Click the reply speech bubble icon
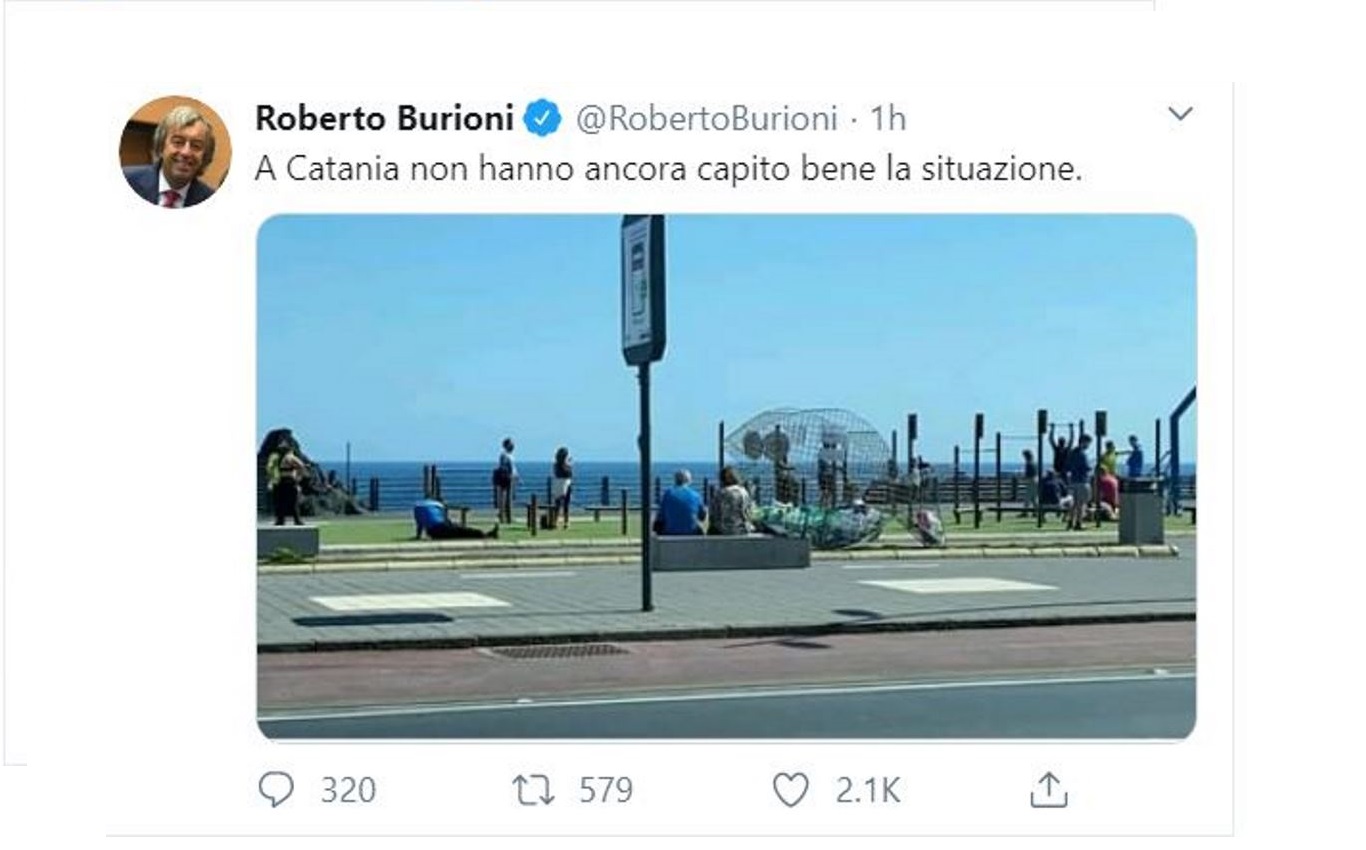 pyautogui.click(x=276, y=790)
